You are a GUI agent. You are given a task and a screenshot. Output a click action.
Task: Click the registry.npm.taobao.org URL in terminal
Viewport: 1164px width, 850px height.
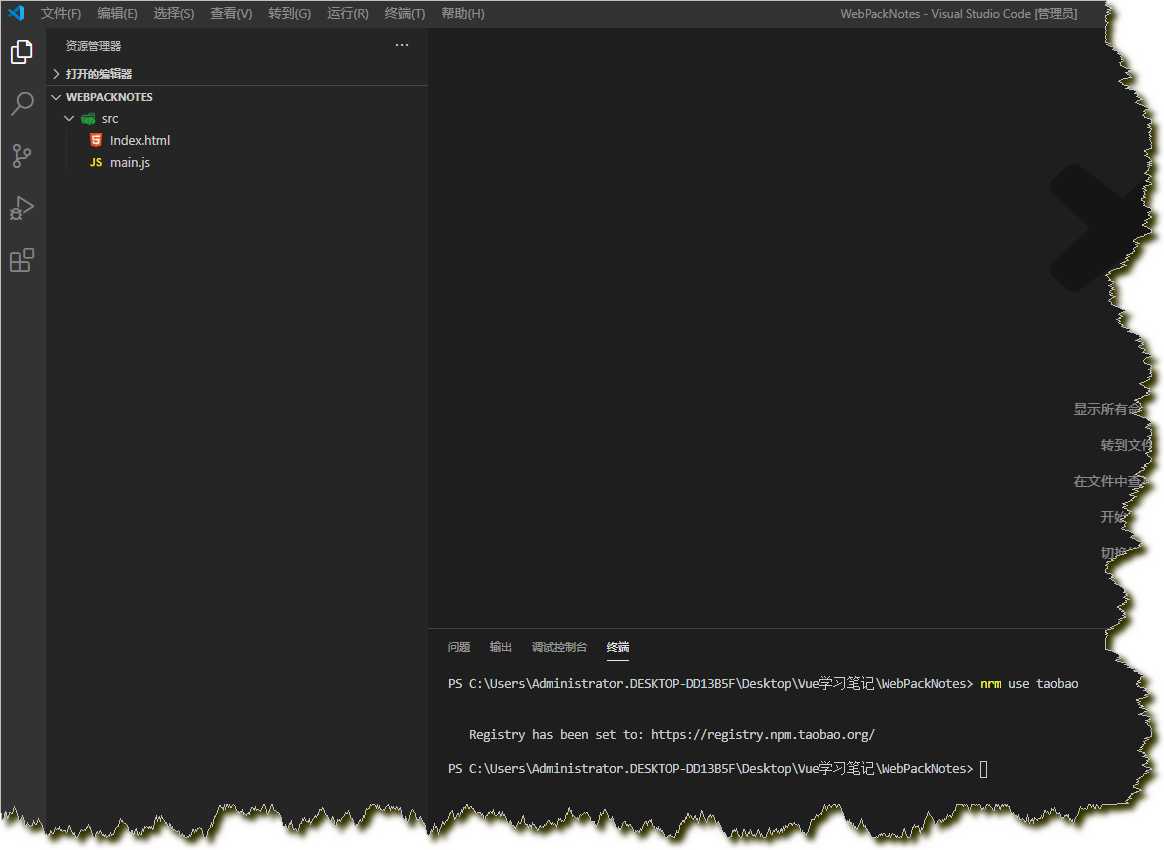tap(762, 735)
